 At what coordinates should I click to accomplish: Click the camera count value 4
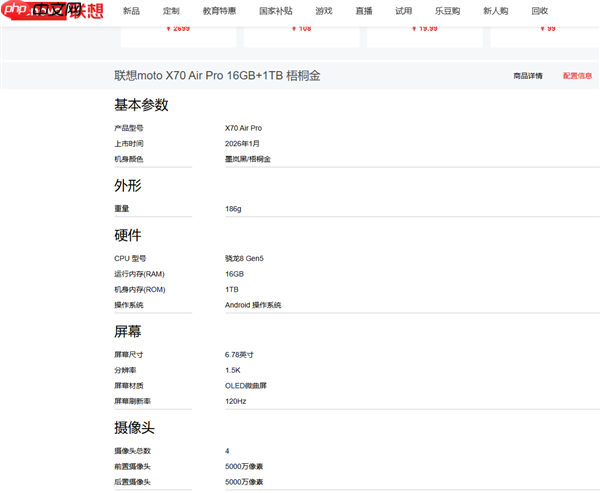coord(227,451)
